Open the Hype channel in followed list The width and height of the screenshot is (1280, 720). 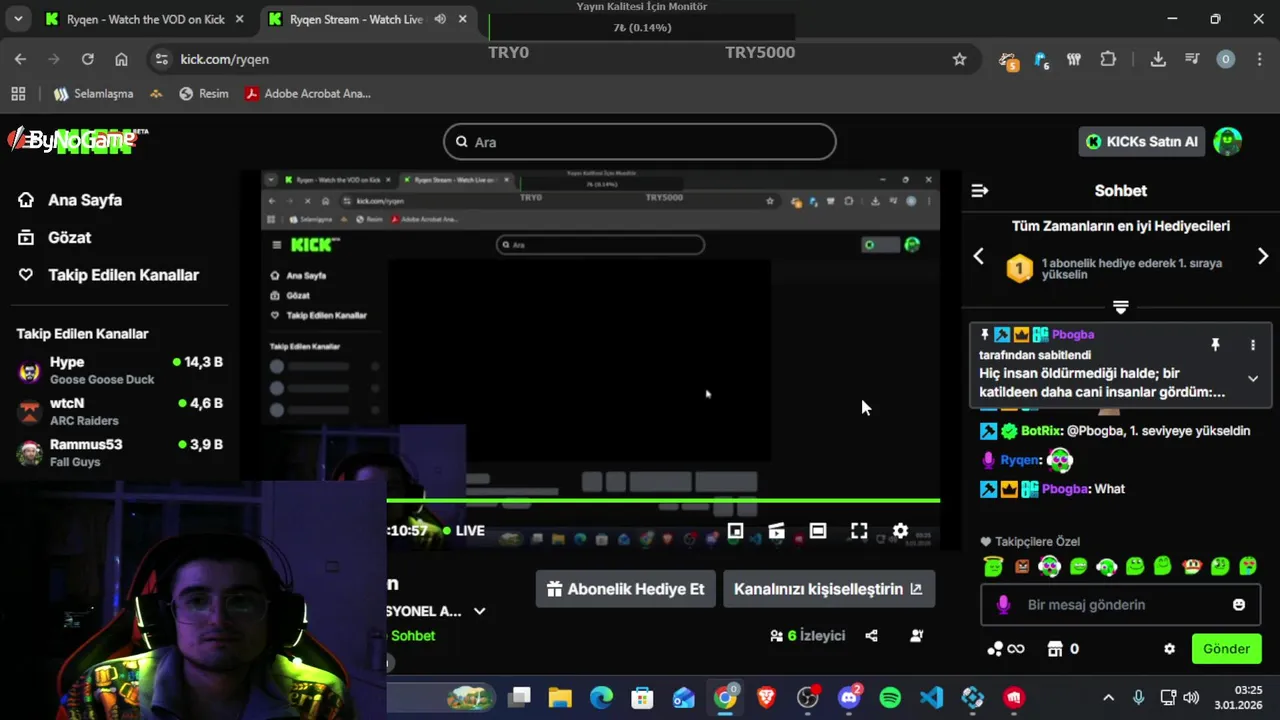pos(120,370)
